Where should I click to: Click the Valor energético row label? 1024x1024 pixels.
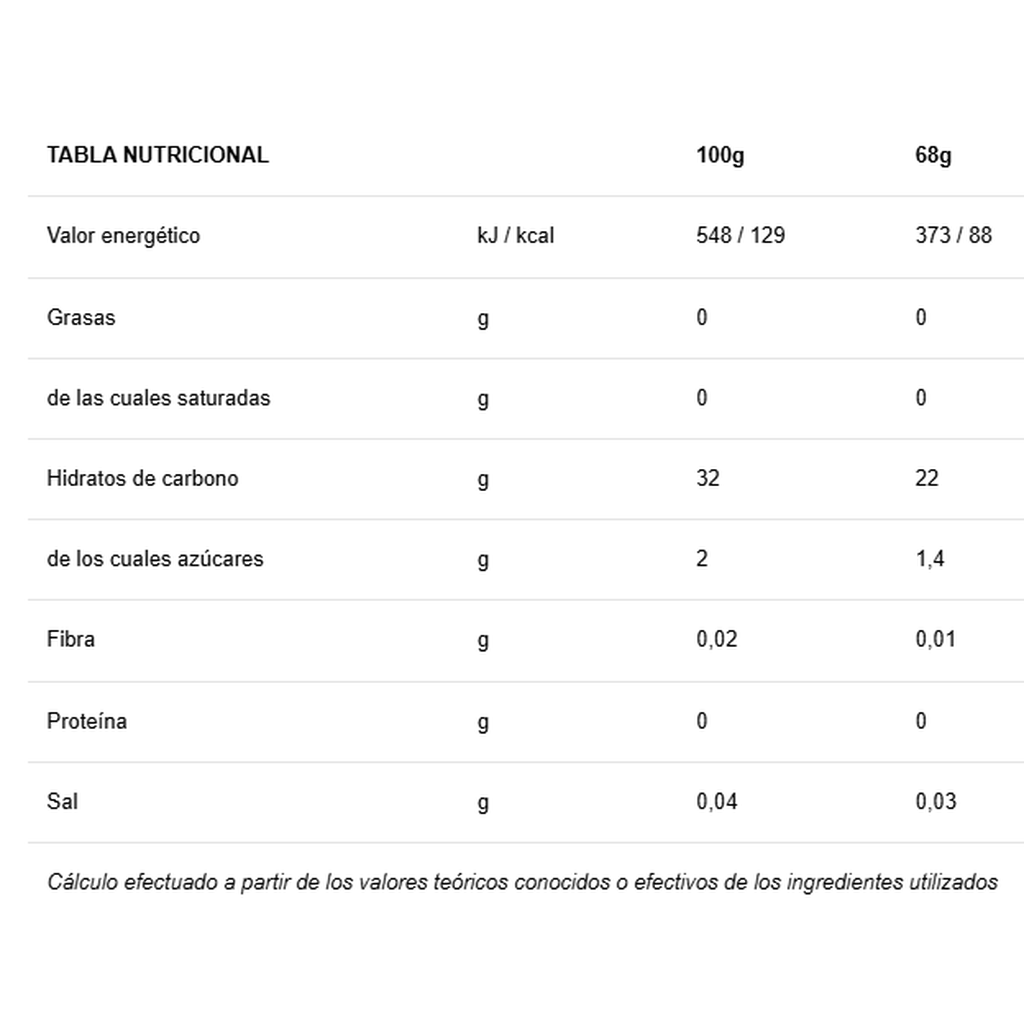coord(123,236)
